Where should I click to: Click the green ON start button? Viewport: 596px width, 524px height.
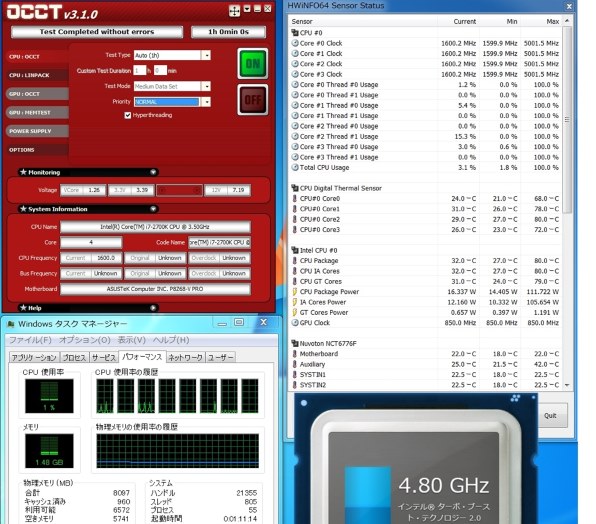pyautogui.click(x=253, y=63)
